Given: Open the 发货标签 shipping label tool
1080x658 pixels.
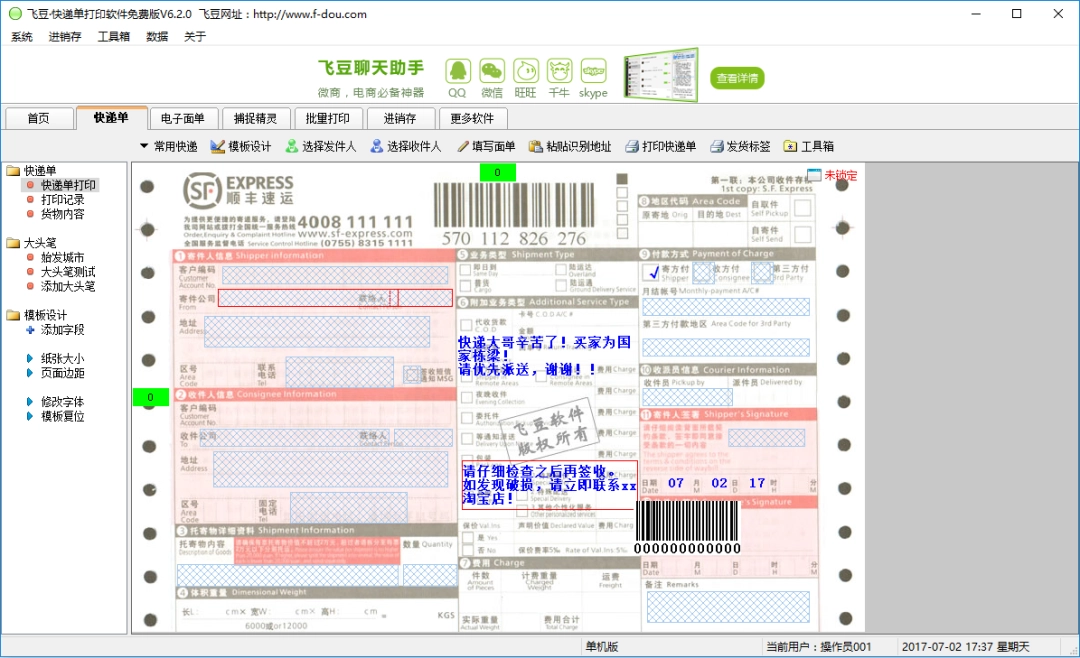Looking at the screenshot, I should pos(742,145).
